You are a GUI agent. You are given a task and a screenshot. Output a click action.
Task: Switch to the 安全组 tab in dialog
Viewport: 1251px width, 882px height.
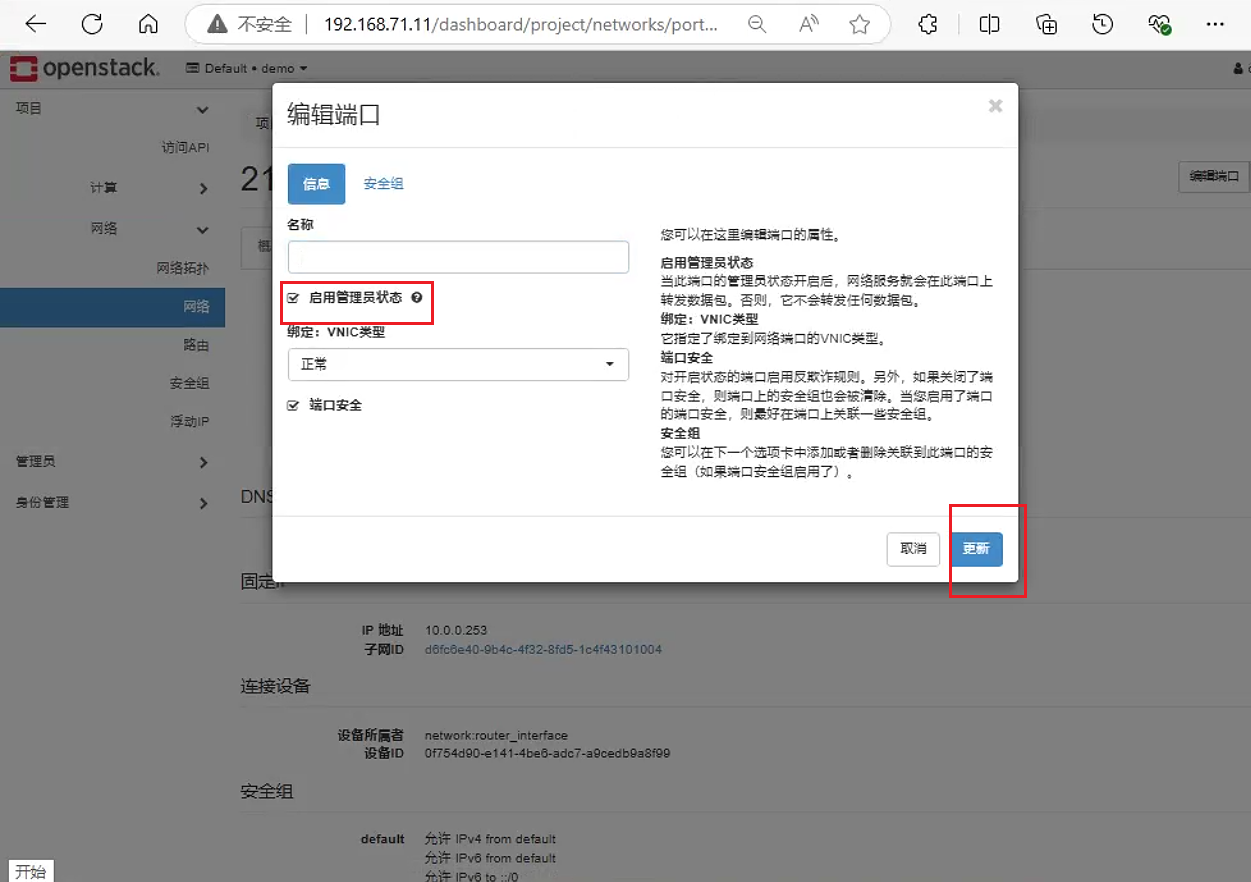point(383,184)
